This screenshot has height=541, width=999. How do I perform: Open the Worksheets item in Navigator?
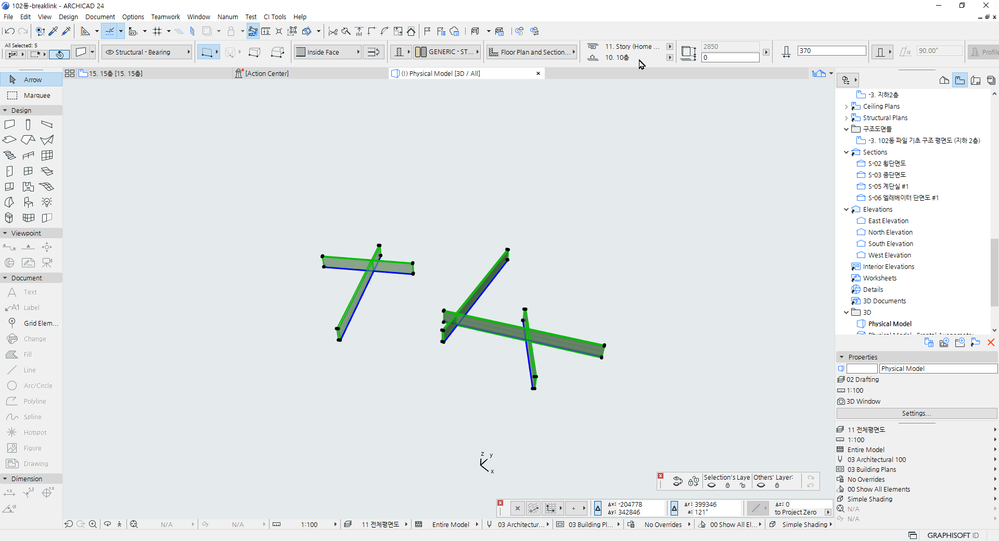(879, 278)
